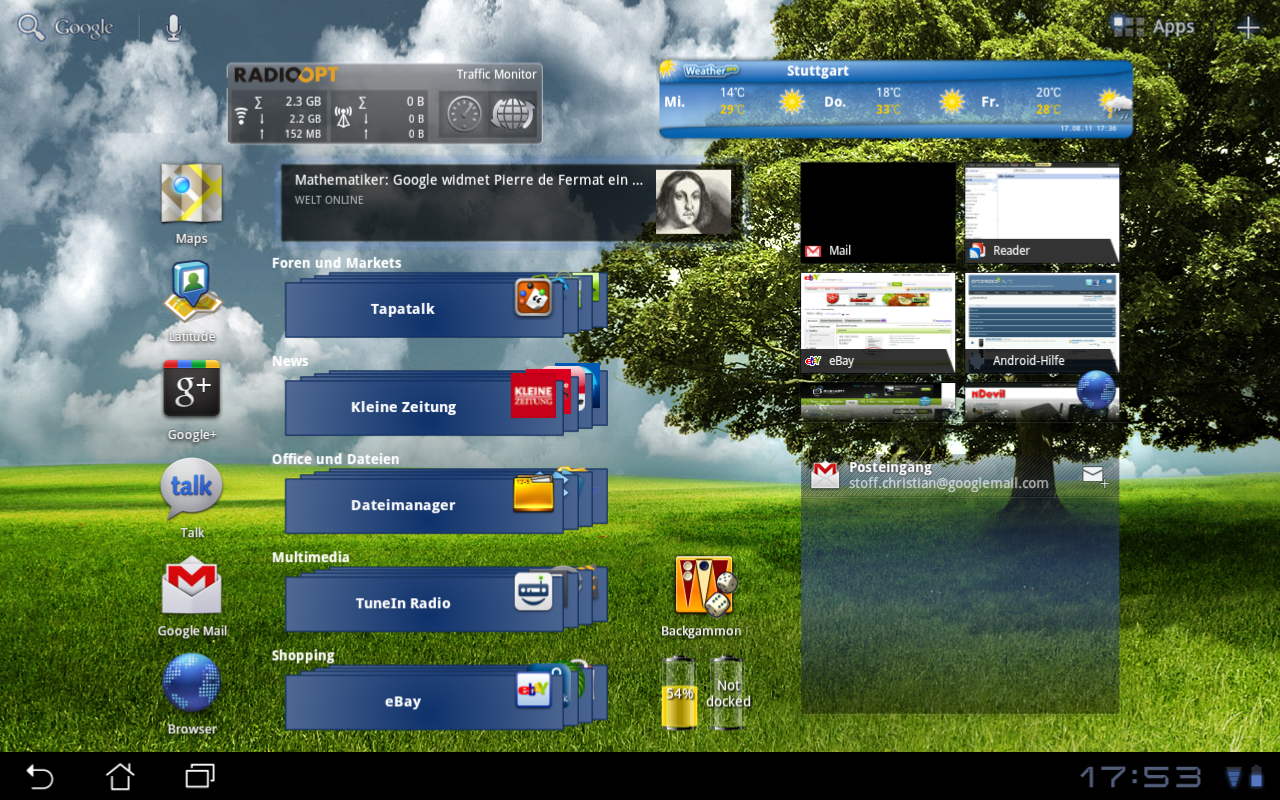Tap the plus icon to customize home screen

[1248, 28]
